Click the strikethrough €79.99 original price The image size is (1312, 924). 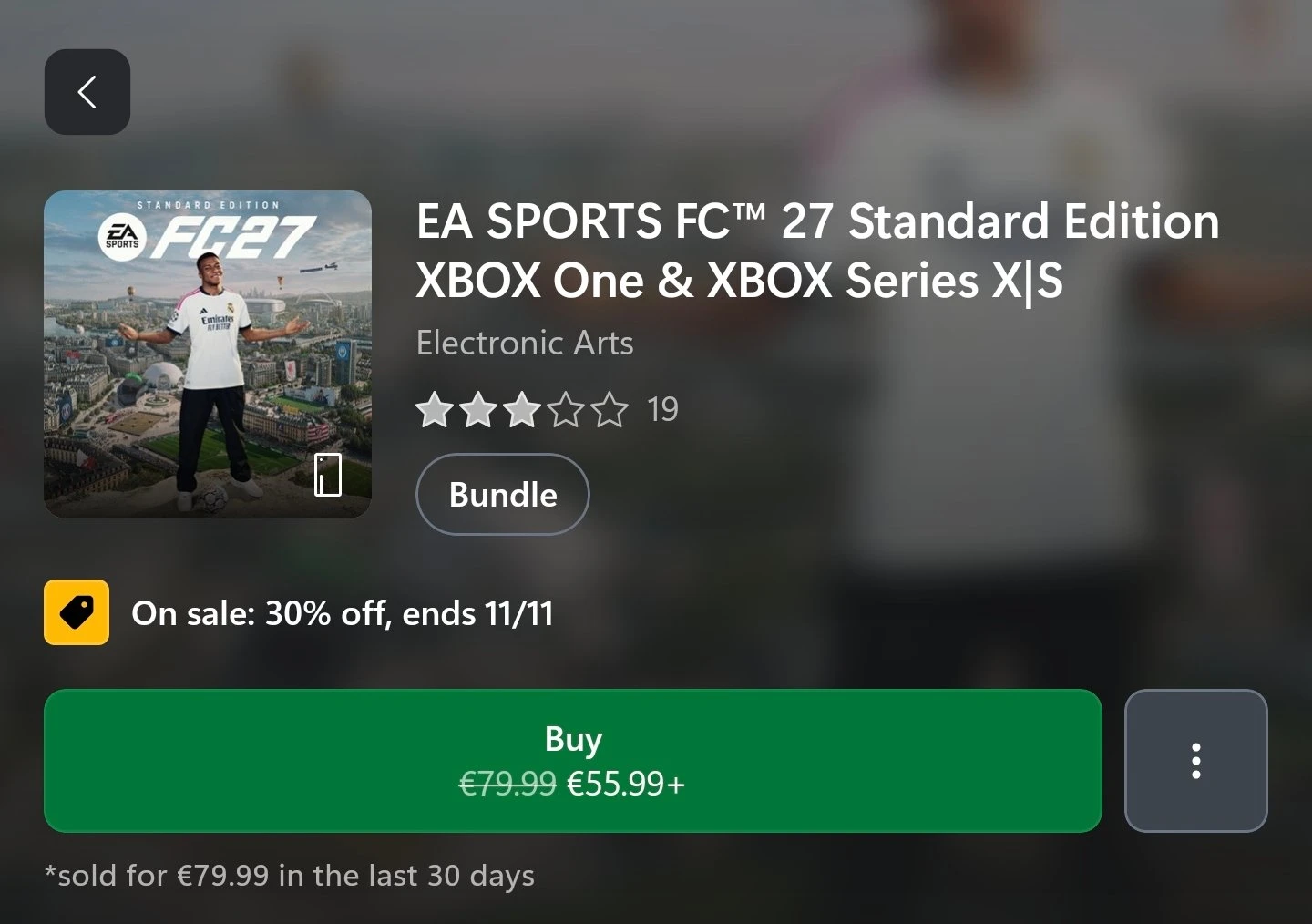507,784
